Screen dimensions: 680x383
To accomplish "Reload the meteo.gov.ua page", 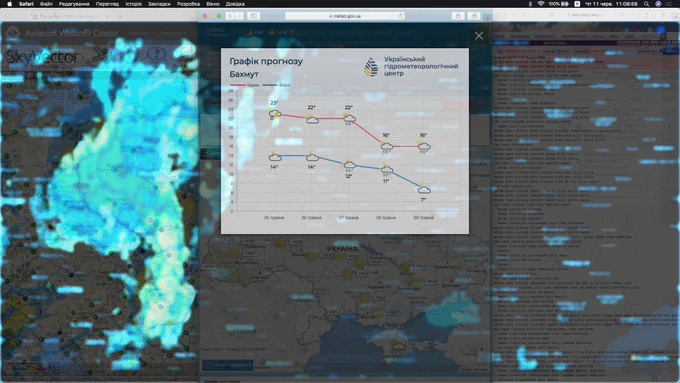I will [400, 16].
